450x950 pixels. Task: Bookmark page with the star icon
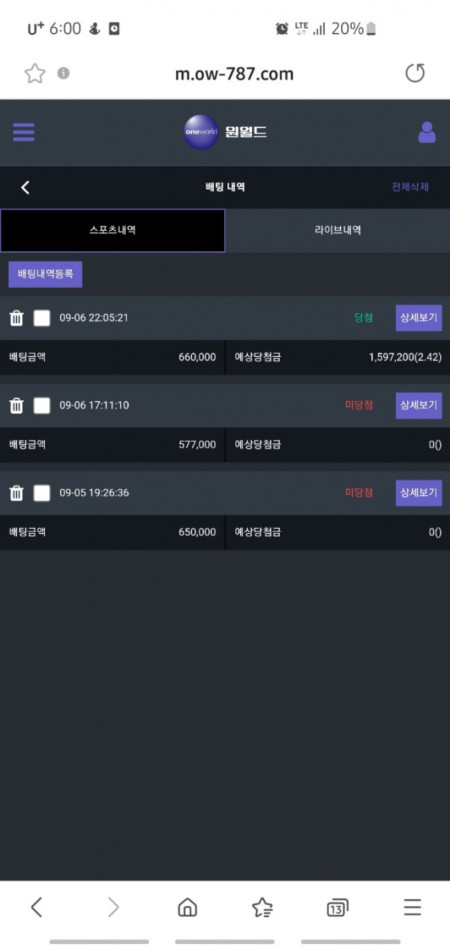(x=35, y=74)
